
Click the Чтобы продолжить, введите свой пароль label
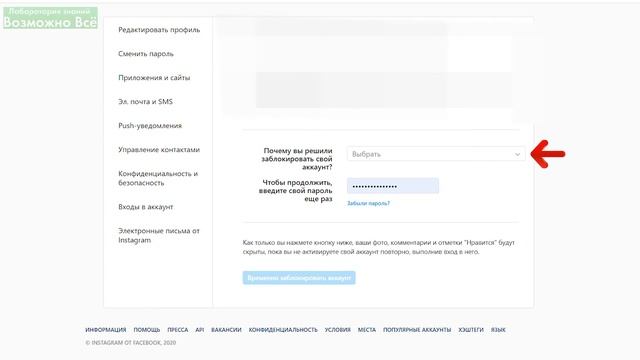pyautogui.click(x=296, y=191)
